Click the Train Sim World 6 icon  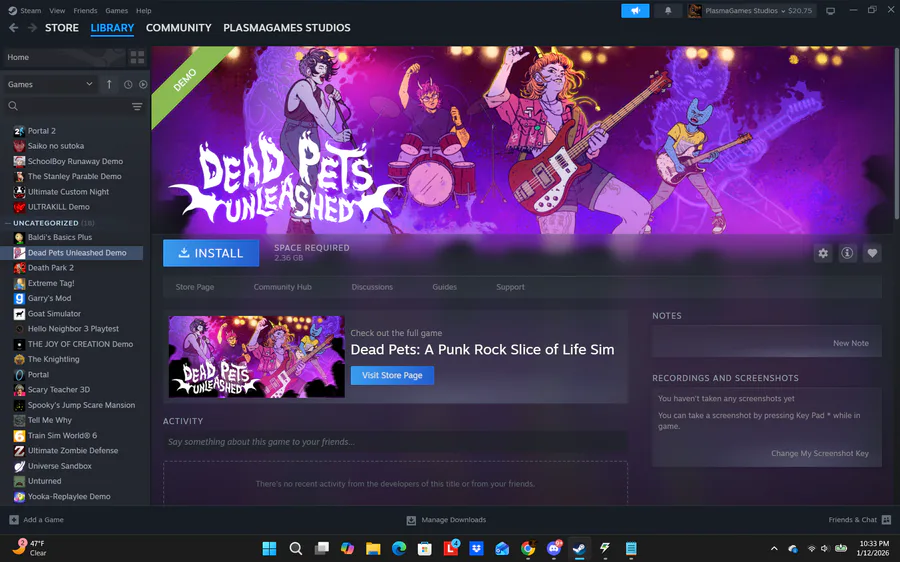tap(19, 435)
